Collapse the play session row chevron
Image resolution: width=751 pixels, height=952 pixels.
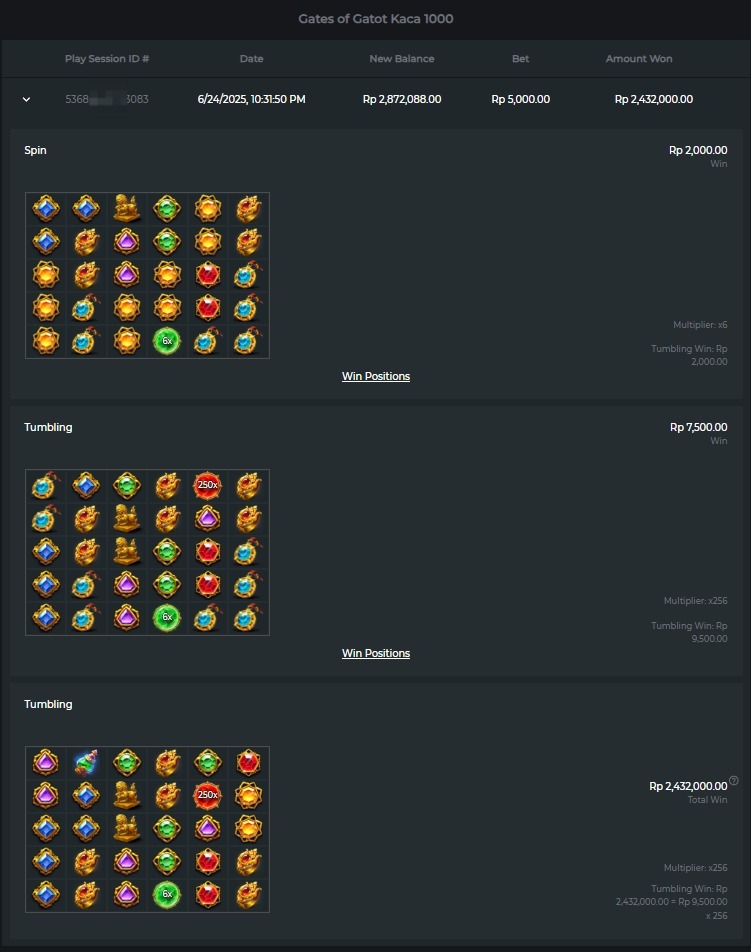[26, 99]
